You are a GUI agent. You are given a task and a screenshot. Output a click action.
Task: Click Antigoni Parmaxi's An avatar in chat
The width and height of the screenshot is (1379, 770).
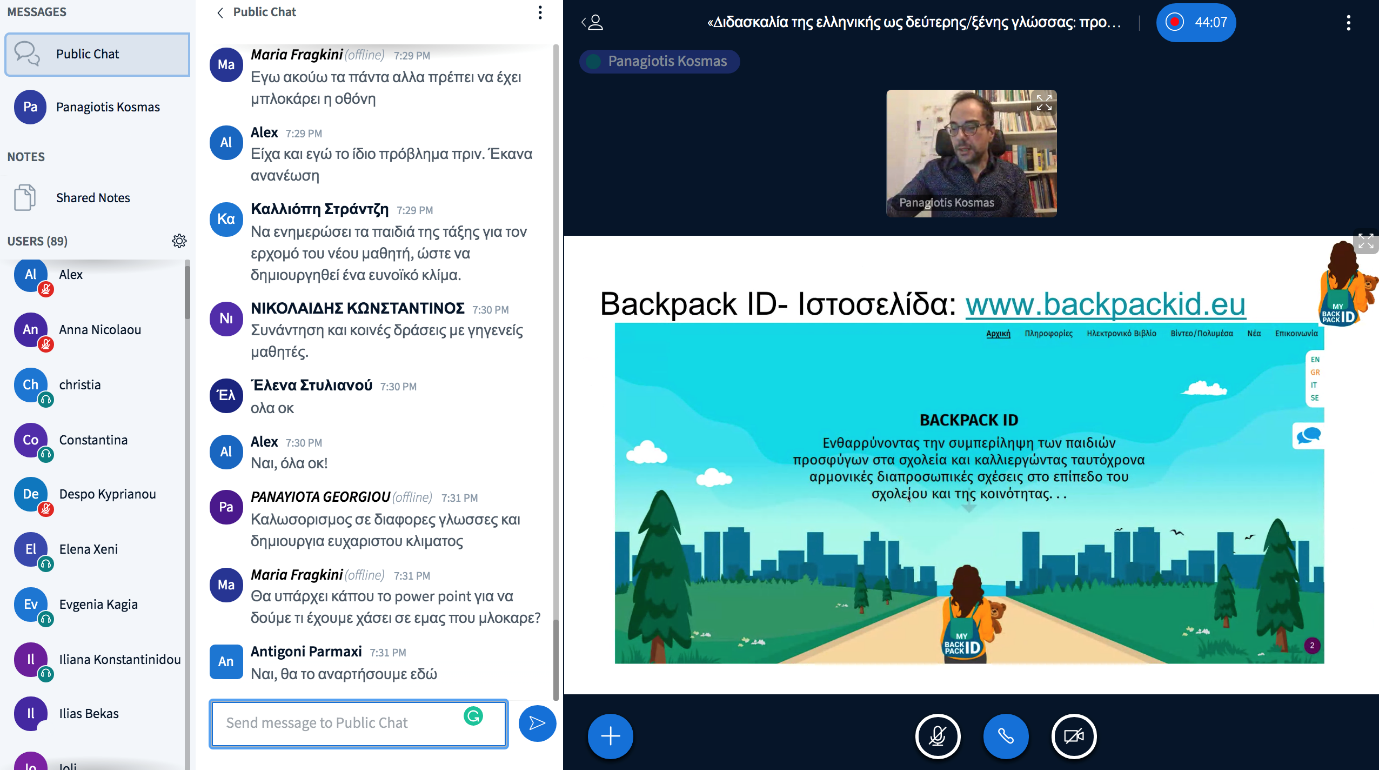(226, 661)
